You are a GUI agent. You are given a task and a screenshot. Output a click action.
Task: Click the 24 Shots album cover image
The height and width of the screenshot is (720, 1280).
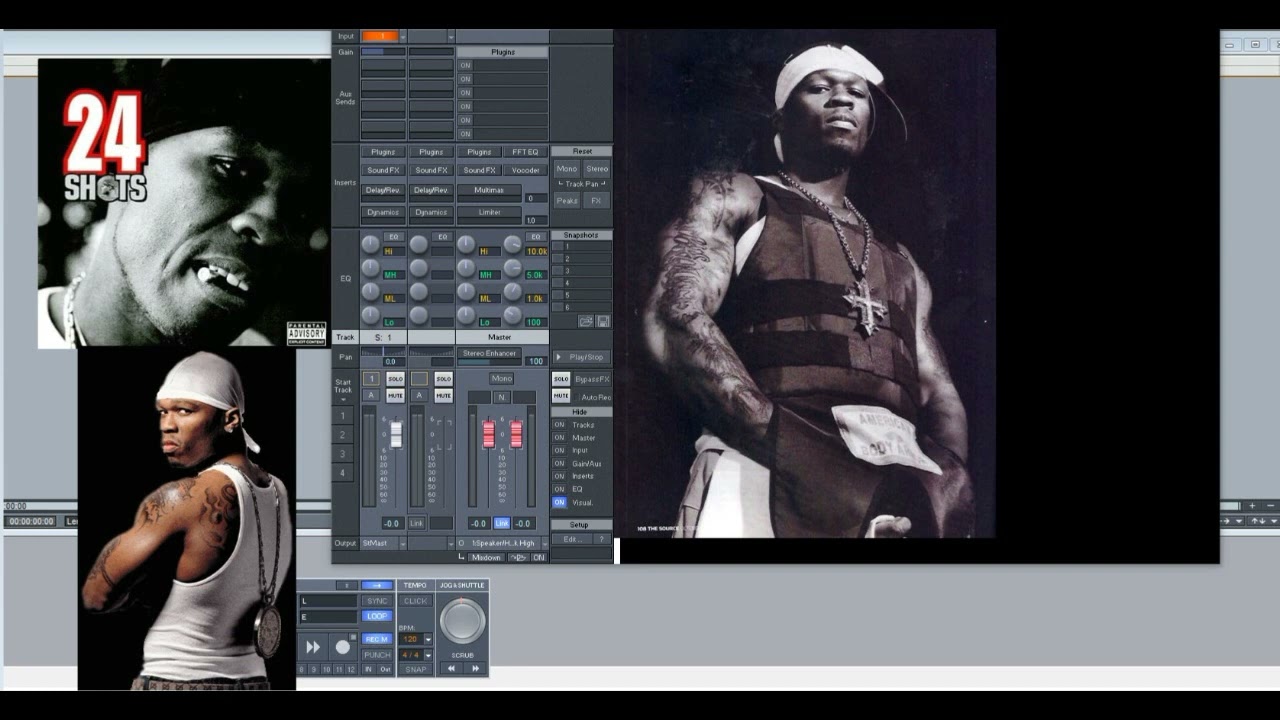pos(184,203)
